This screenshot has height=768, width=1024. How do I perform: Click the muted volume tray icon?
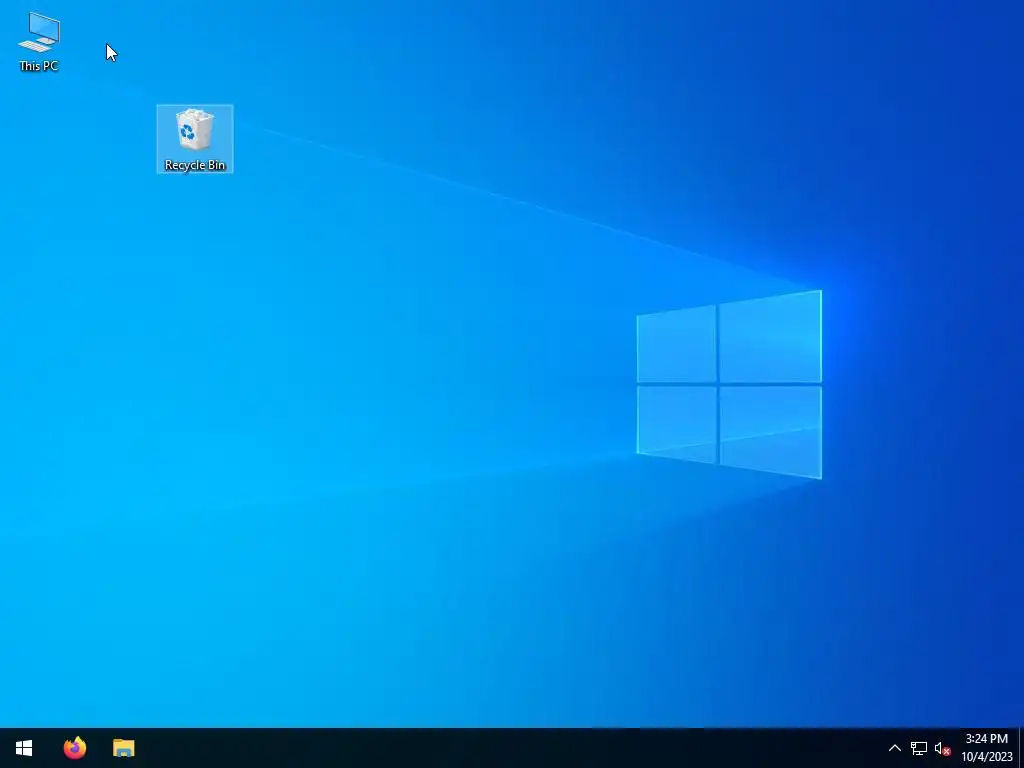click(x=942, y=748)
